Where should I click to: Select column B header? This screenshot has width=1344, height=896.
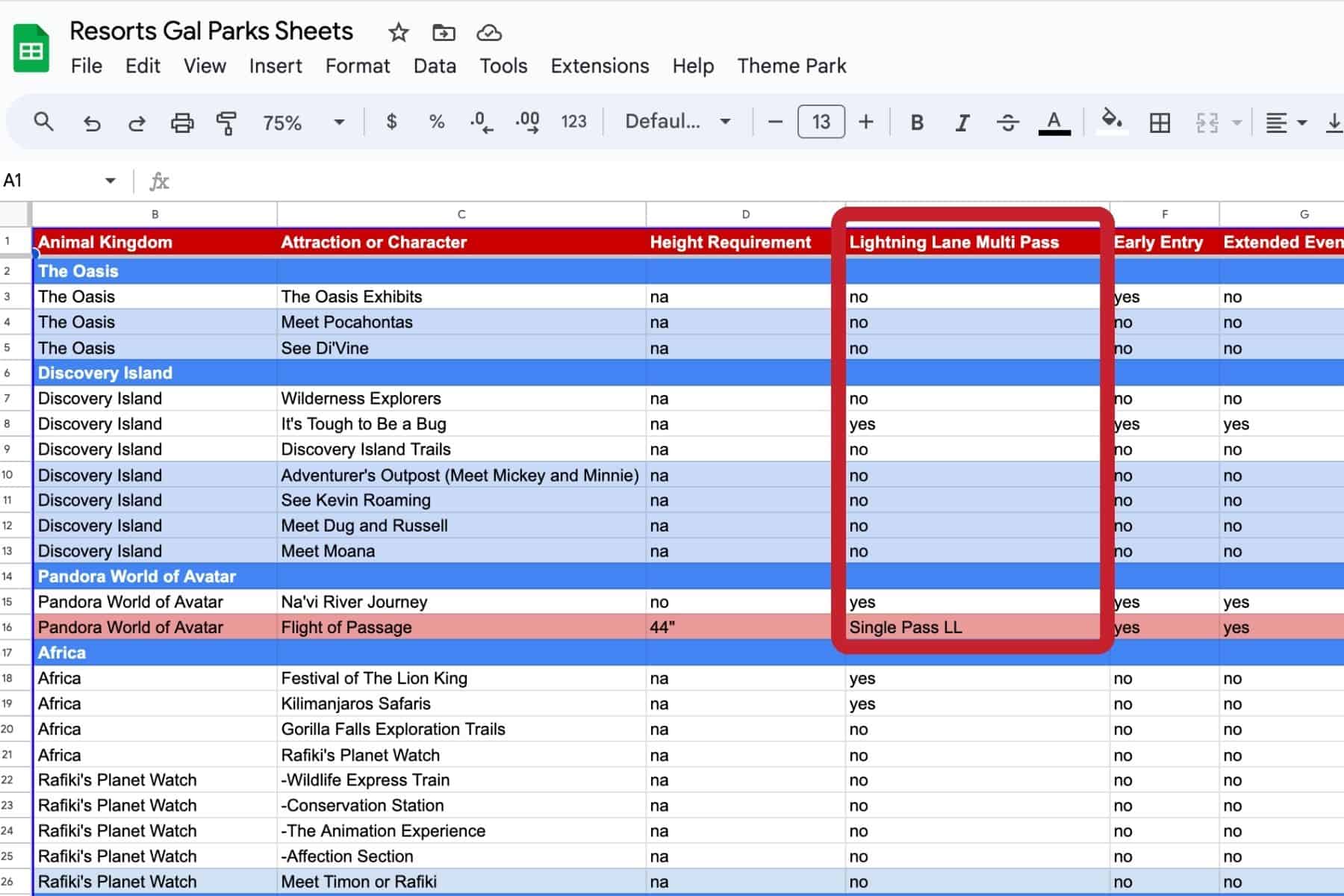point(155,214)
